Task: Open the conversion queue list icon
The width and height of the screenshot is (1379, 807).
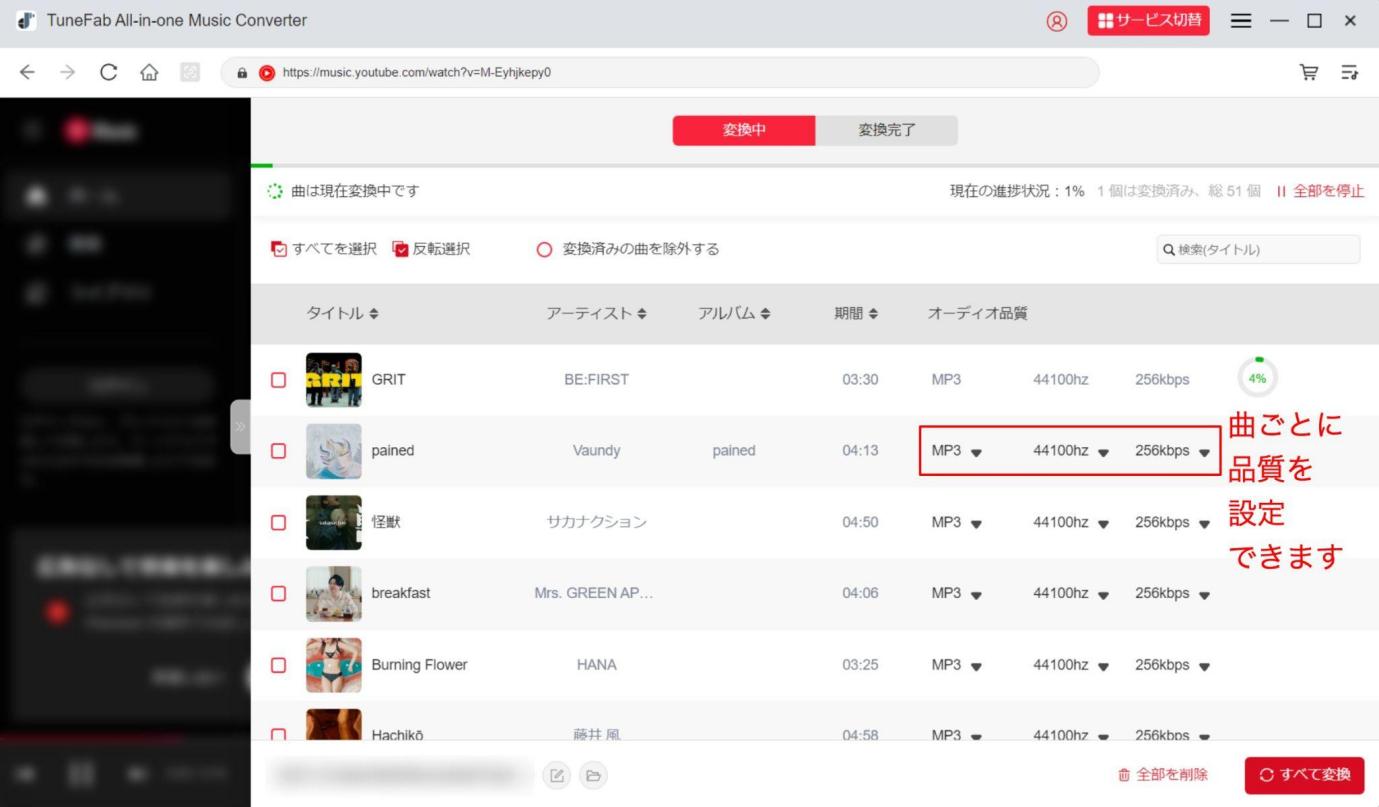Action: [1350, 72]
